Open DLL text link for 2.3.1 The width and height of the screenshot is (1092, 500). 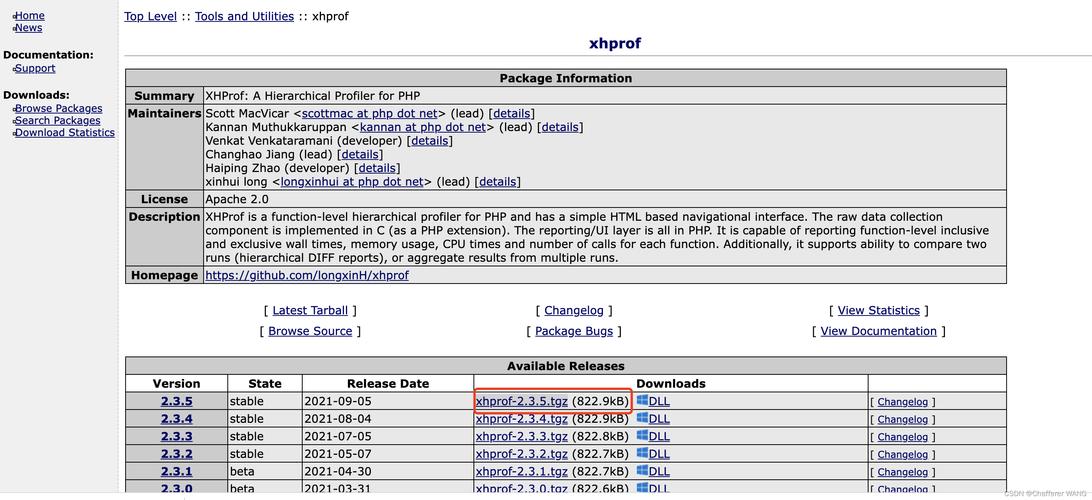tap(659, 472)
